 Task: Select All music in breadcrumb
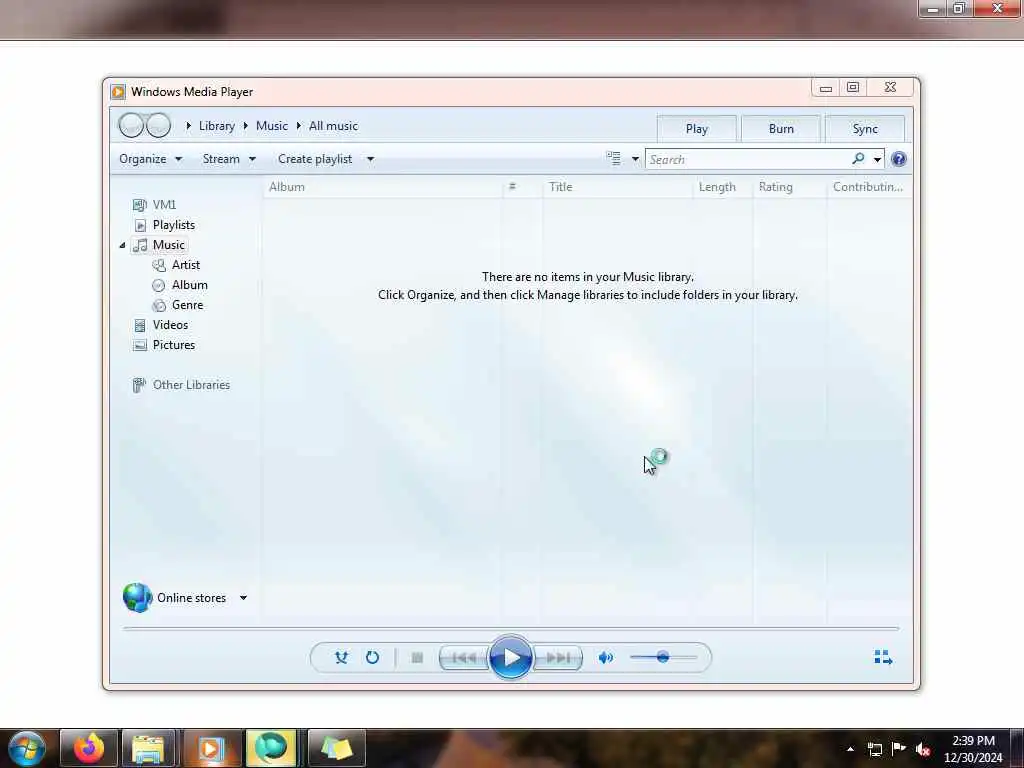(333, 126)
